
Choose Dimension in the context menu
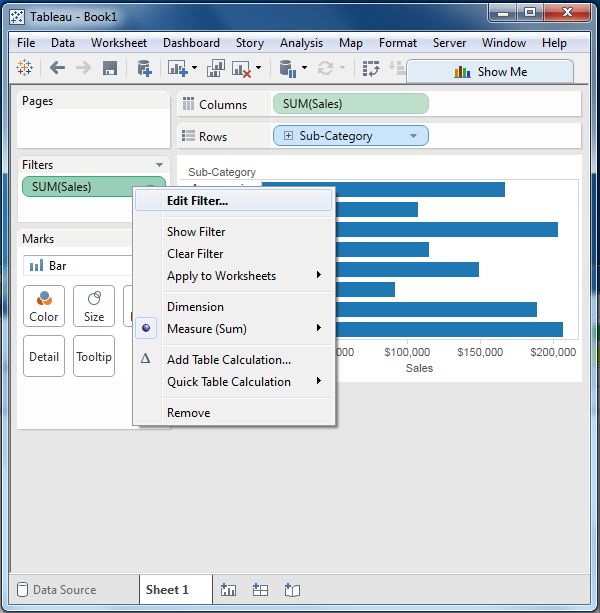pos(195,307)
